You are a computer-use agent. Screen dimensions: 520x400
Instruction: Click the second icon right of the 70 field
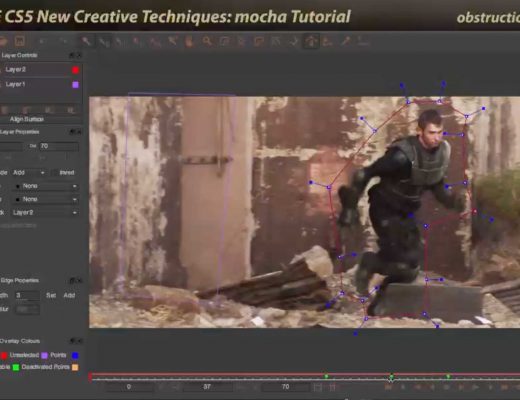(x=332, y=387)
